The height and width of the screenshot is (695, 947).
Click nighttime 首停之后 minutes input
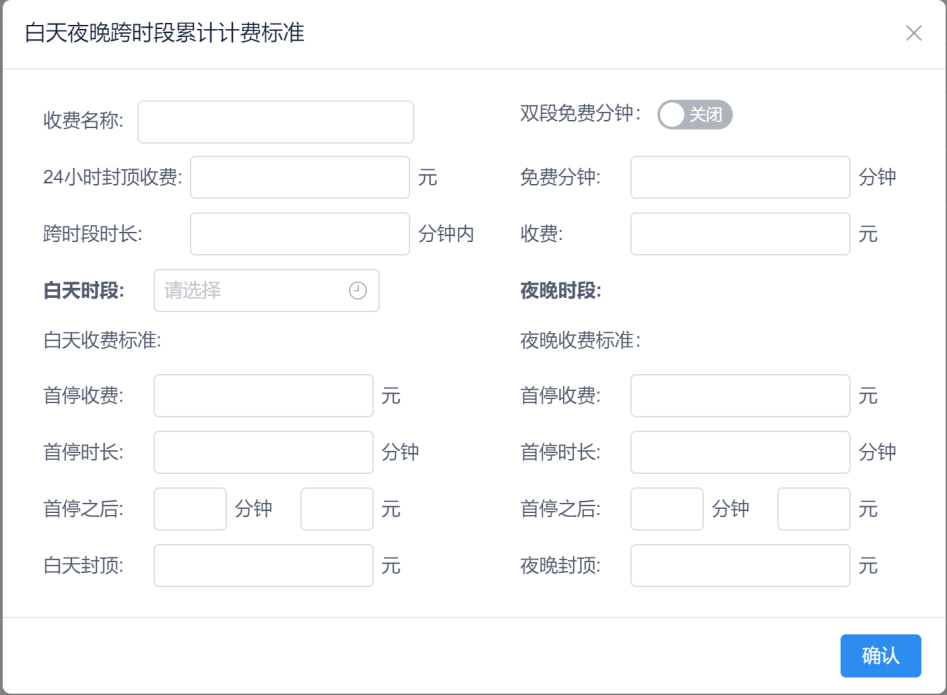(667, 509)
